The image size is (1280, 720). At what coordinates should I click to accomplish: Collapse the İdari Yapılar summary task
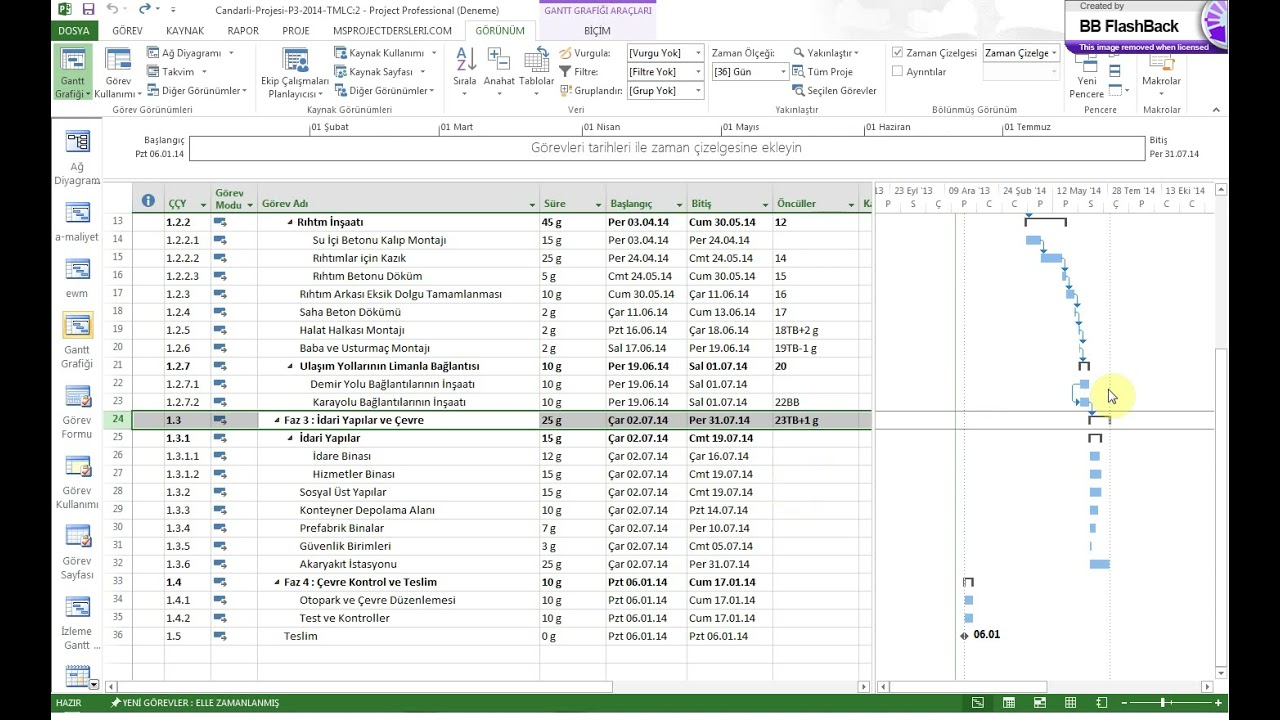coord(291,438)
